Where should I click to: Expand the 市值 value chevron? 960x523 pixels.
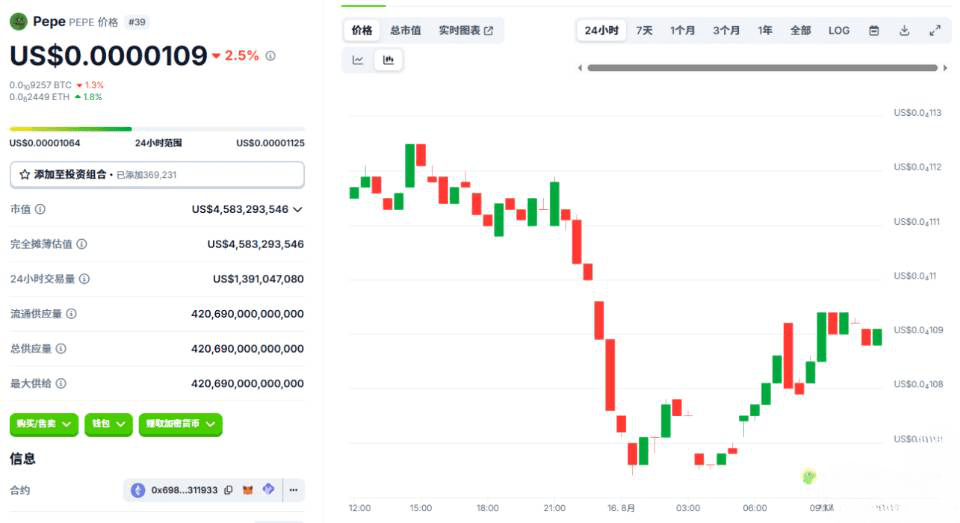298,209
